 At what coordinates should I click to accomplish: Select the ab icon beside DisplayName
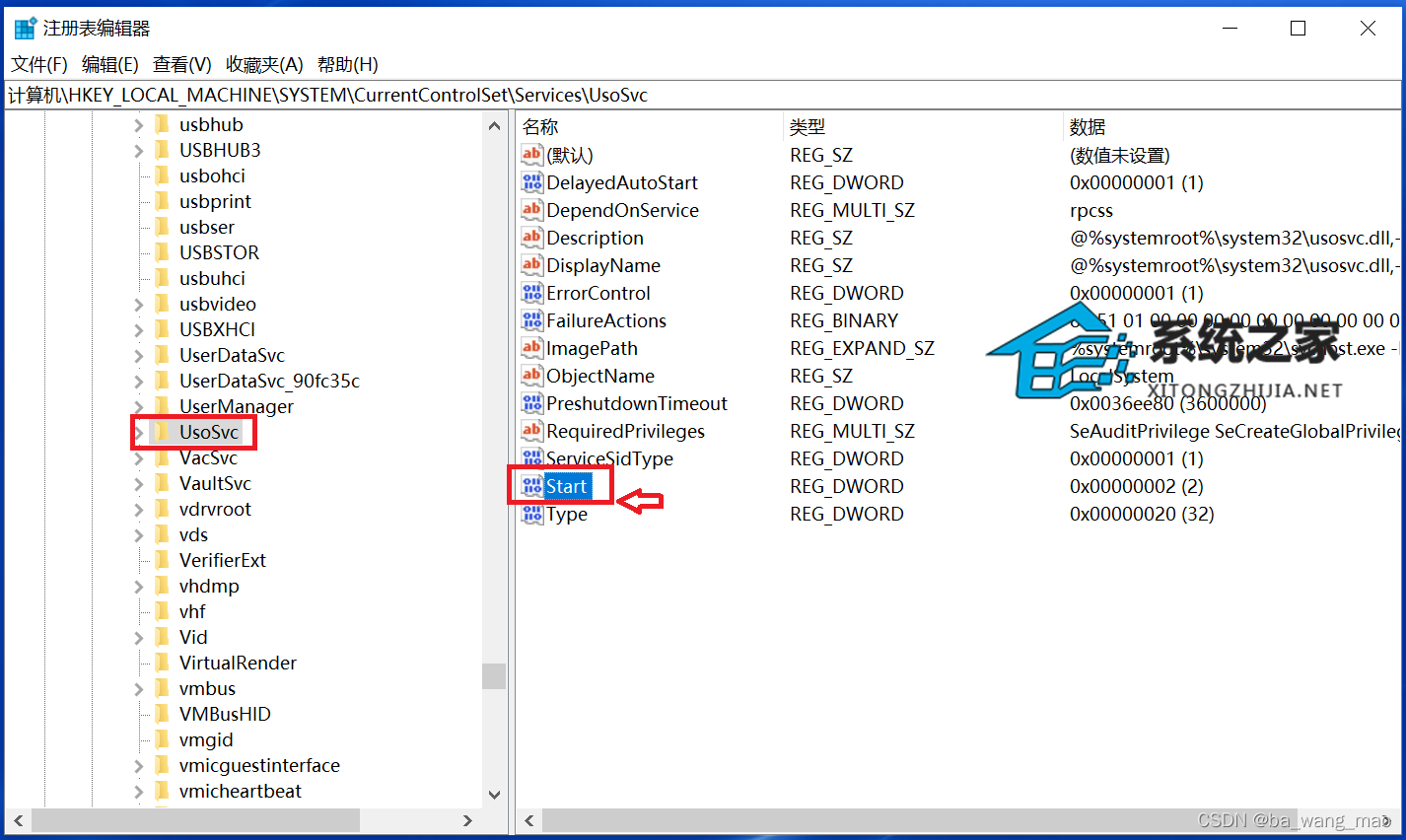(x=531, y=265)
